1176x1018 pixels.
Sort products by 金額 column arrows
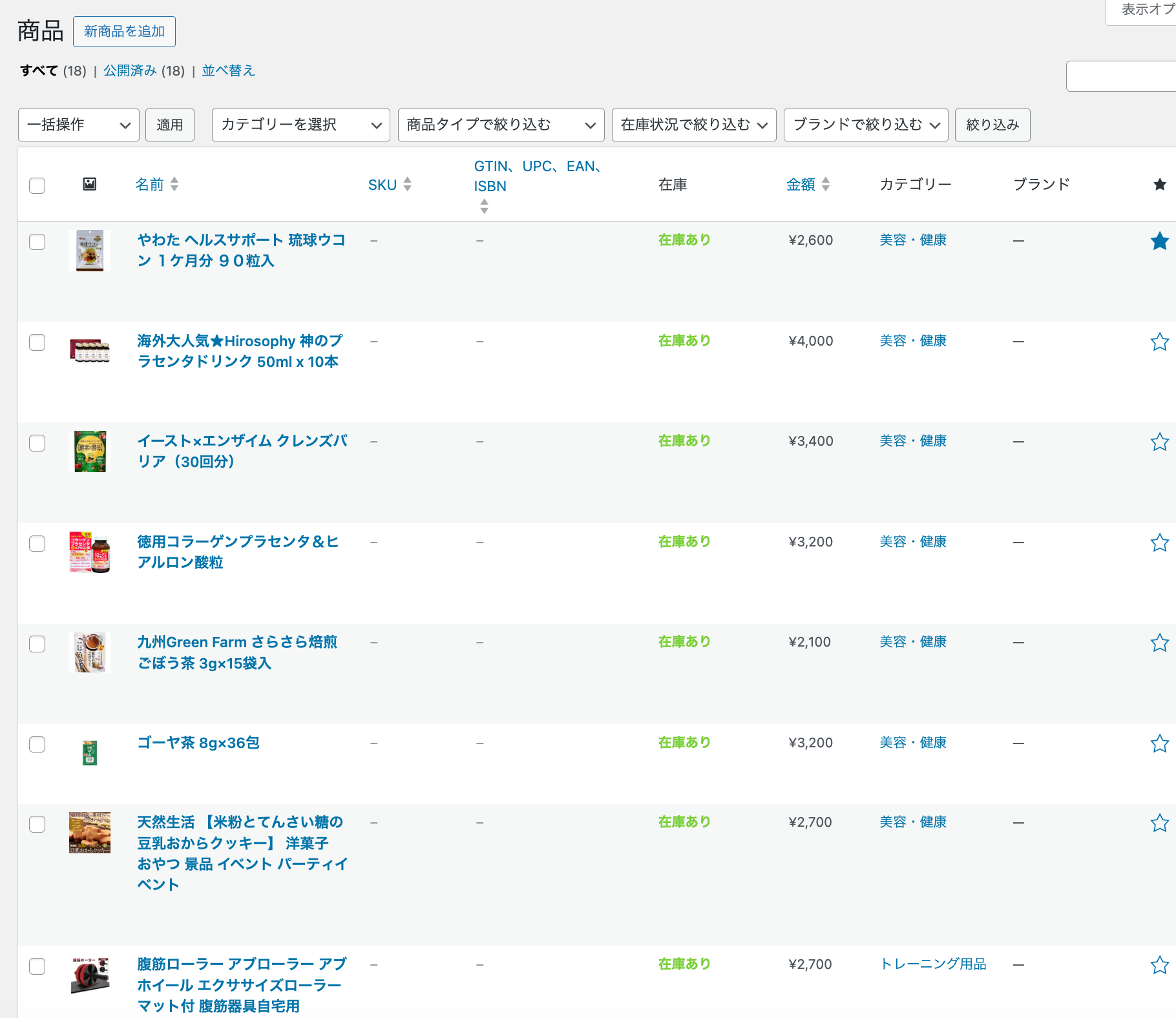point(825,185)
